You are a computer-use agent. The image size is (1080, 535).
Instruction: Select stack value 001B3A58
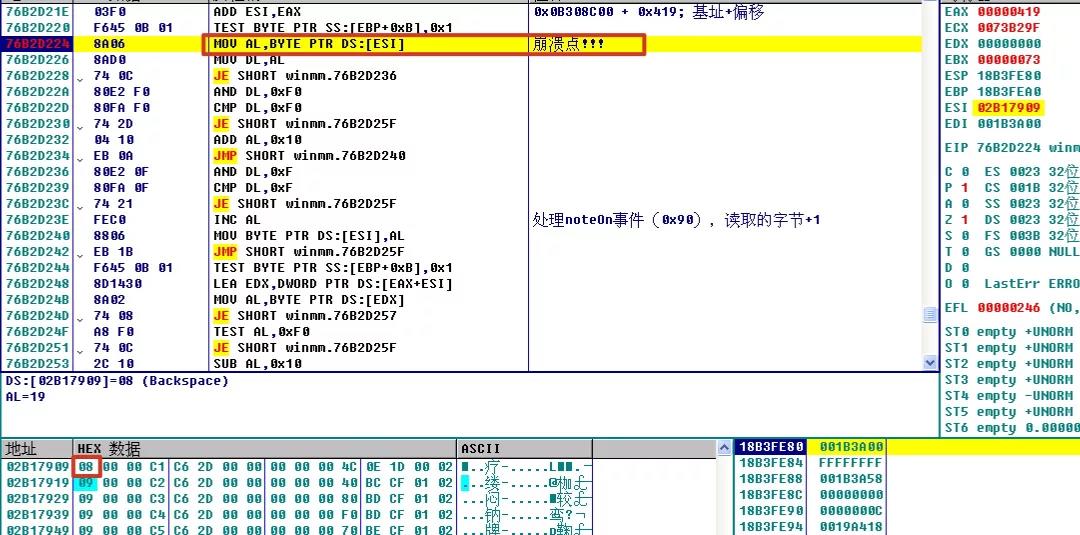(853, 479)
